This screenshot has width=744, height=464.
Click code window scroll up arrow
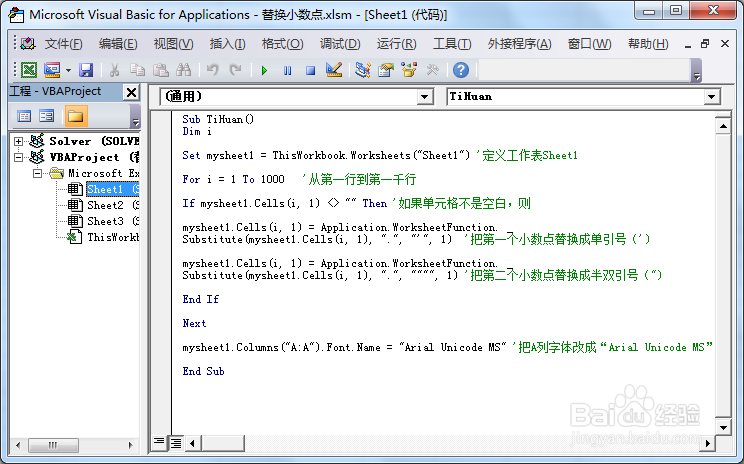pos(723,126)
